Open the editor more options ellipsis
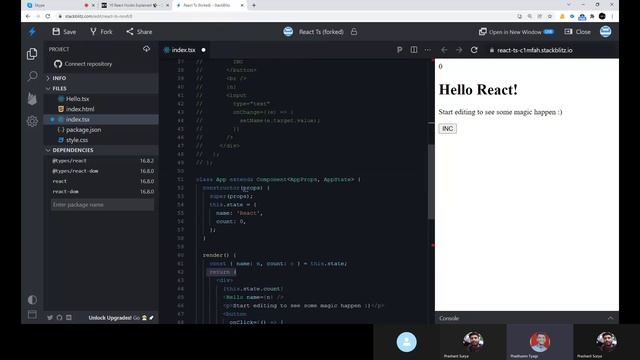This screenshot has height=360, width=640. pyautogui.click(x=427, y=50)
